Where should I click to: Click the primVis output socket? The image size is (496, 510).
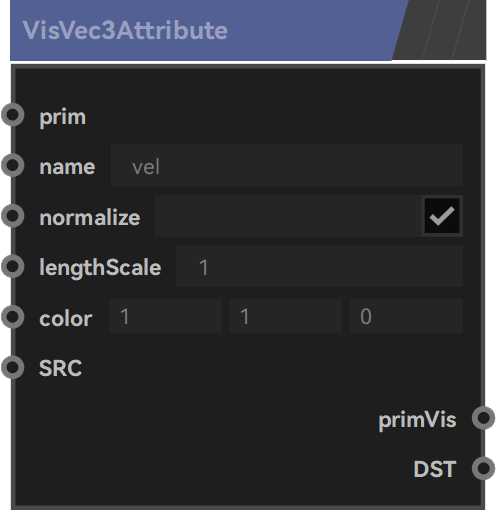point(483,418)
